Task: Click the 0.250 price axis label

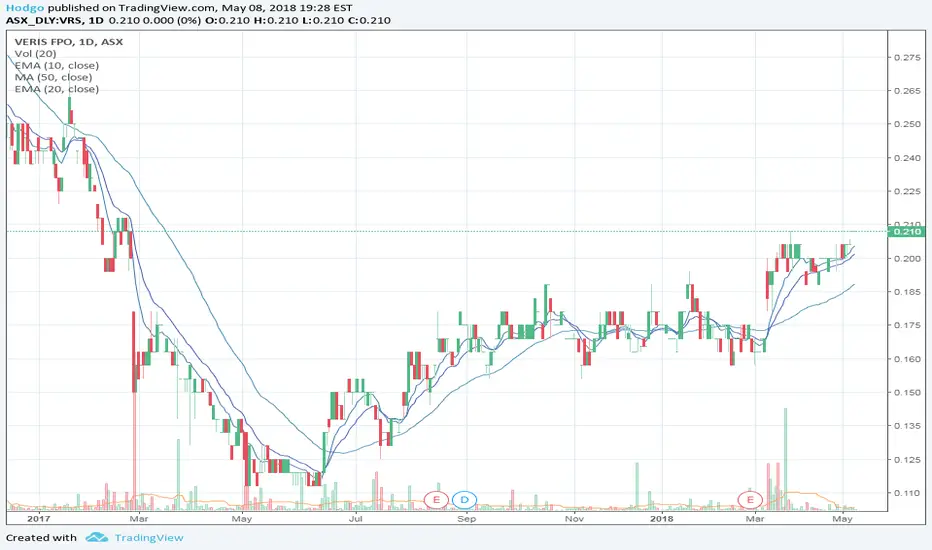Action: click(907, 124)
